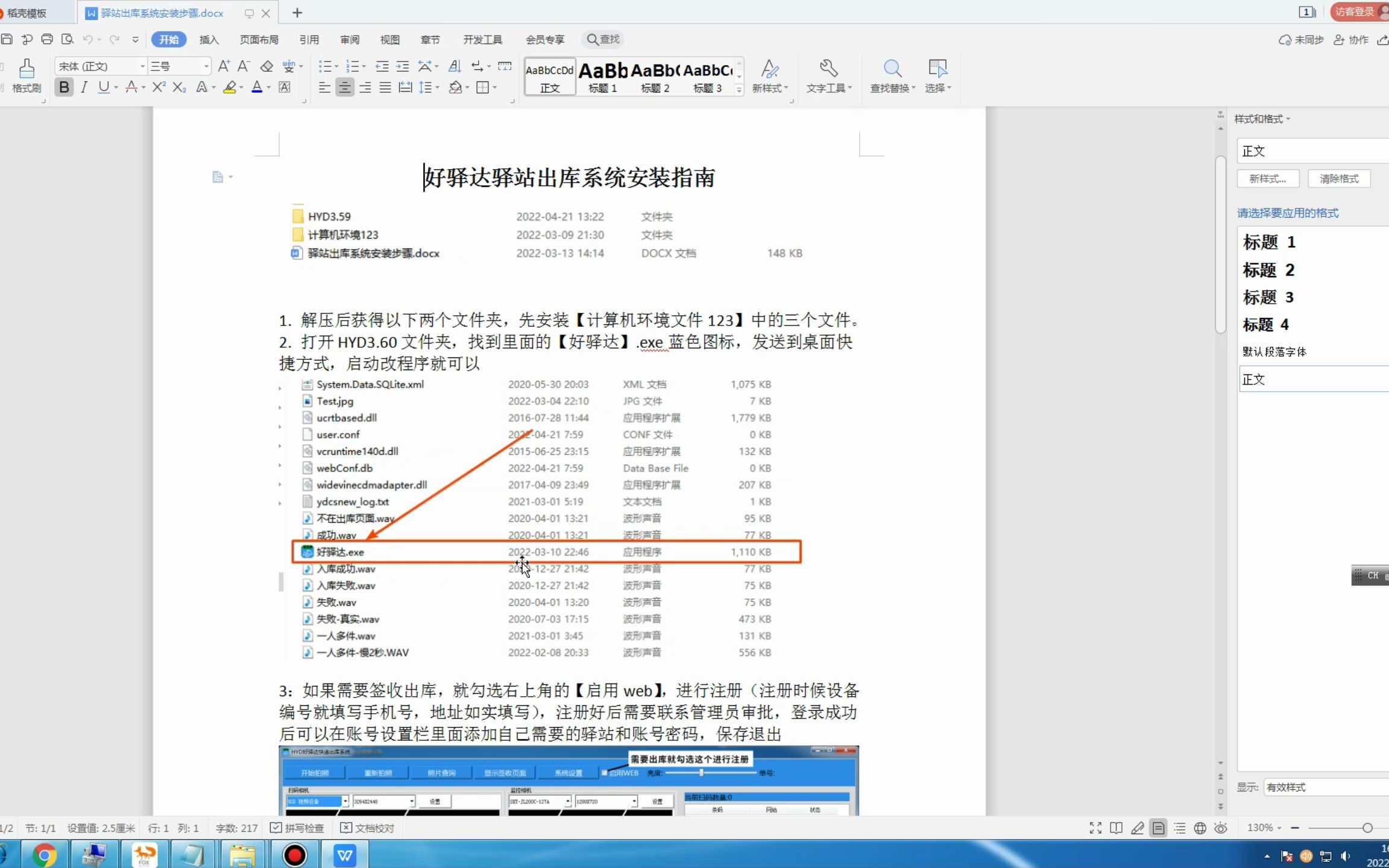Image resolution: width=1389 pixels, height=868 pixels.
Task: Click the 协作 collaborate button
Action: pyautogui.click(x=1351, y=40)
